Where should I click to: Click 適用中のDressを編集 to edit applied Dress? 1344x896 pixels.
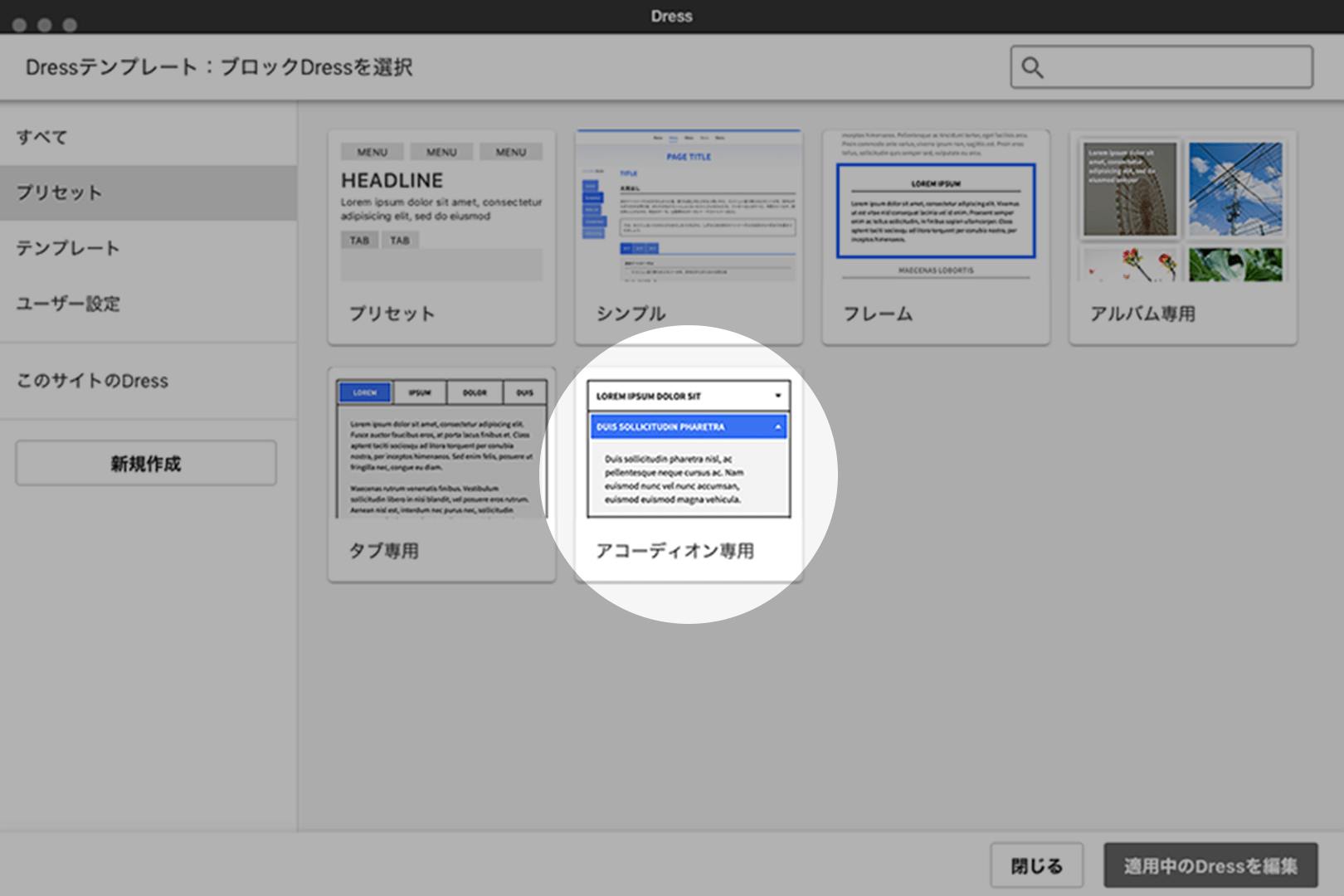pyautogui.click(x=1210, y=865)
